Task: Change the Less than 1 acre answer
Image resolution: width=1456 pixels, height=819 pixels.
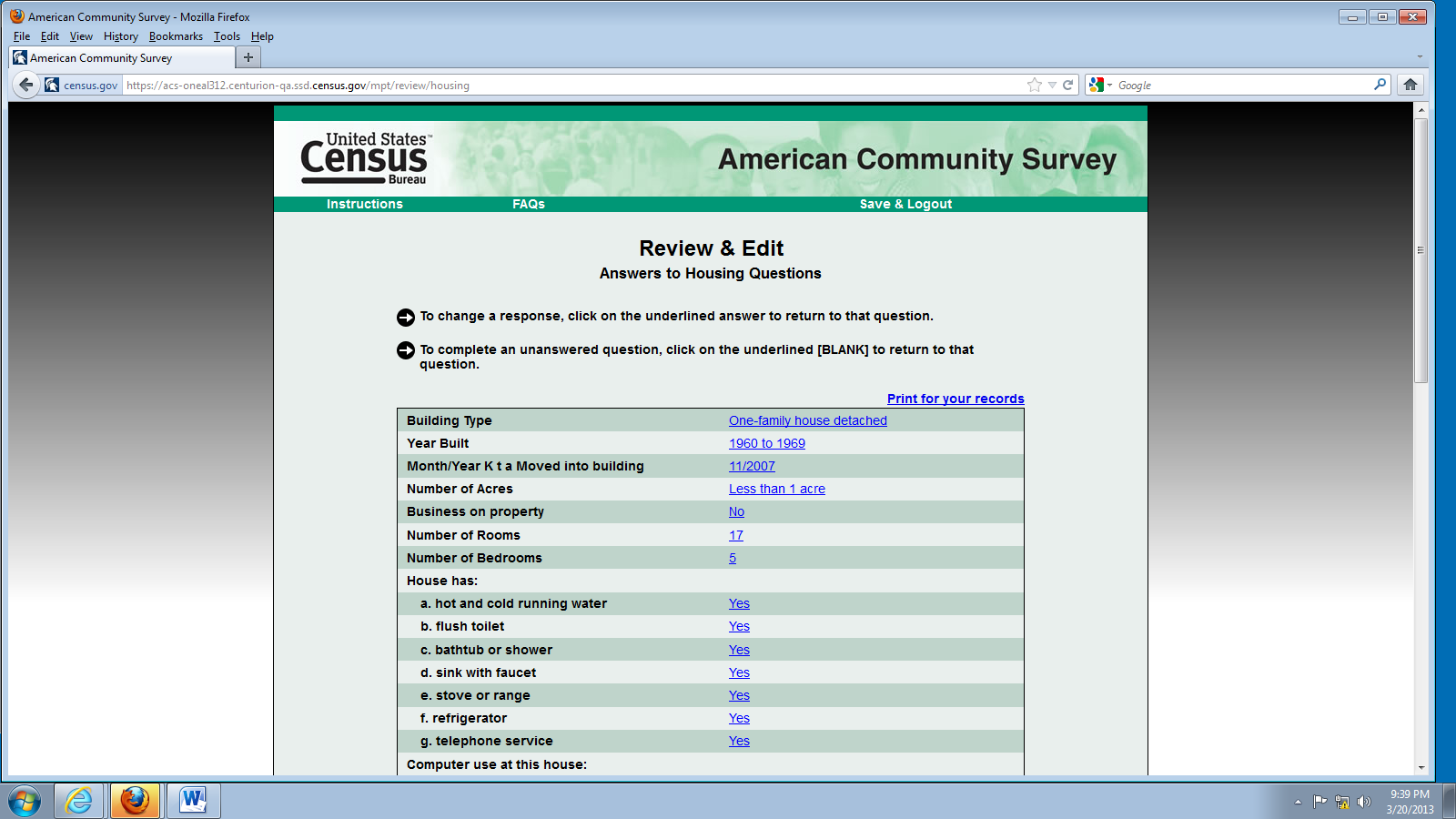Action: point(777,489)
